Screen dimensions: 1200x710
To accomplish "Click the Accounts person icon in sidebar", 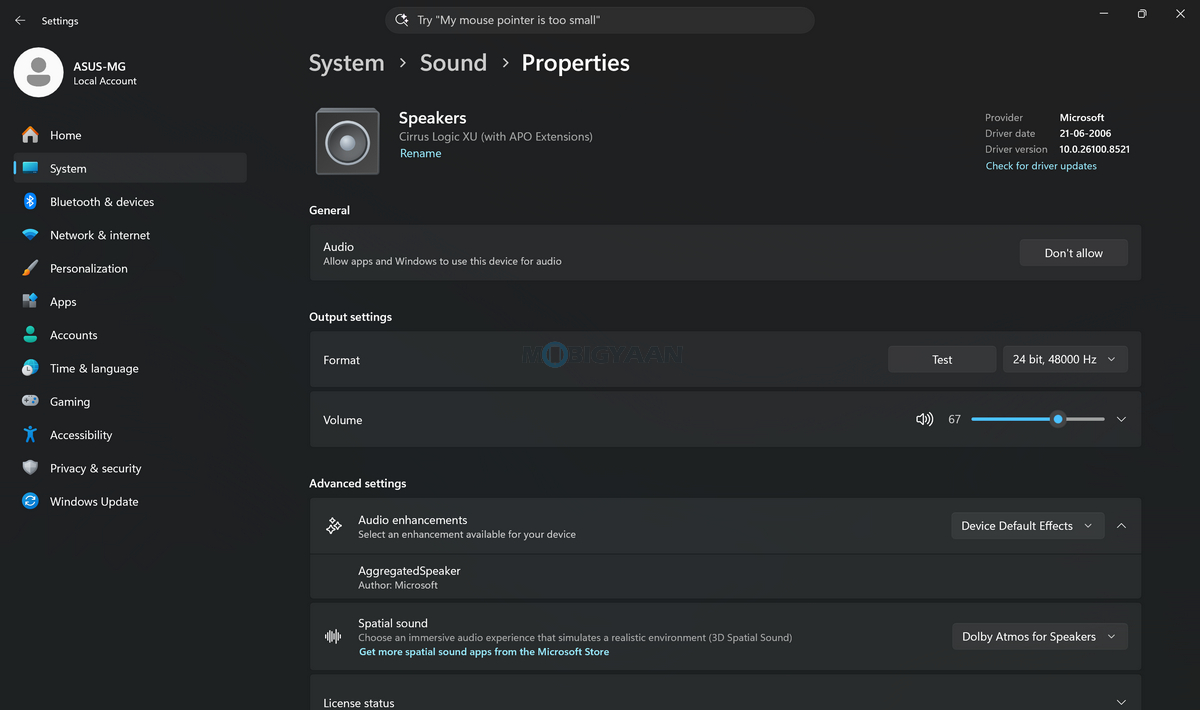I will pos(30,335).
